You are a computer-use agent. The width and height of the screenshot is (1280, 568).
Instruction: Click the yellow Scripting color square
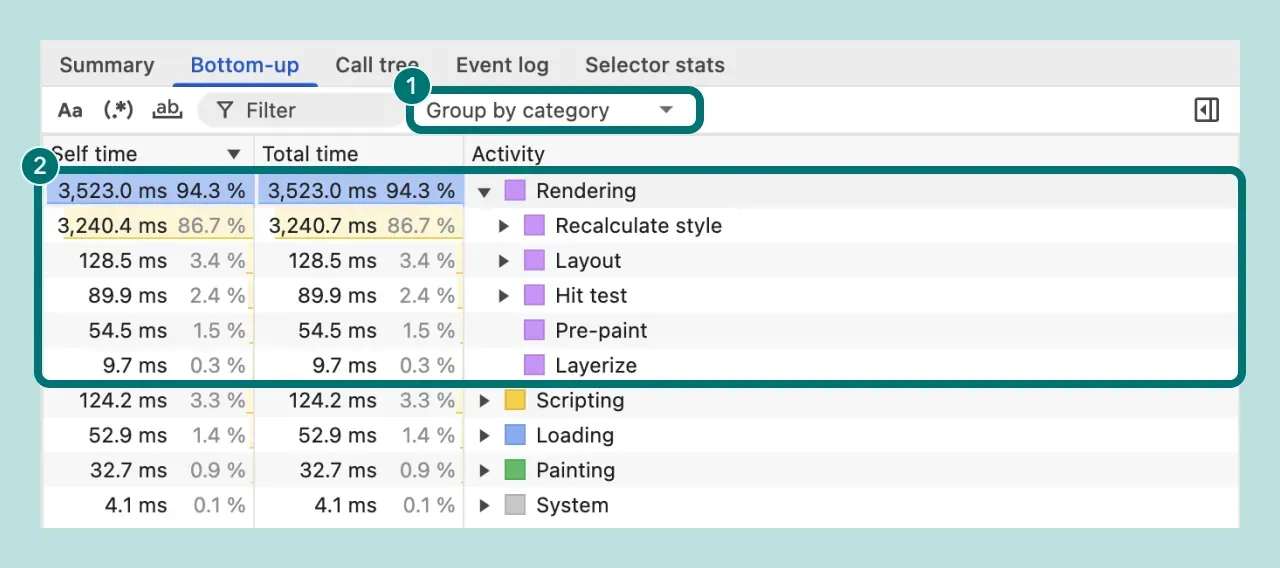coord(515,401)
